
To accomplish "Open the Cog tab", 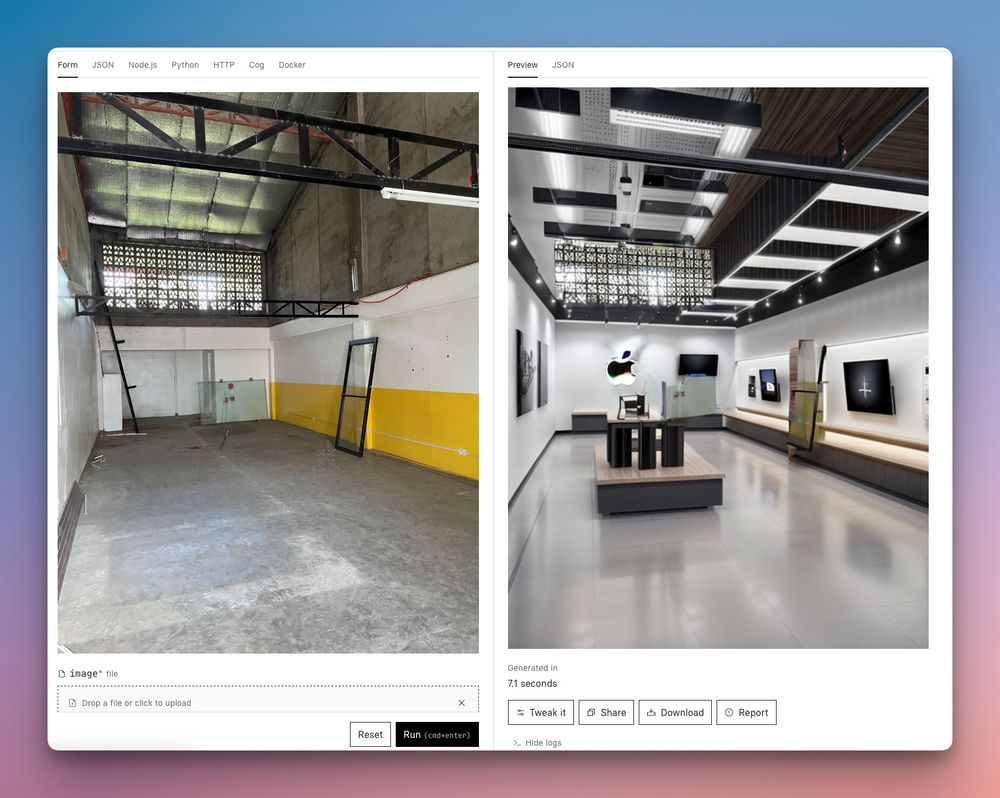I will (256, 65).
